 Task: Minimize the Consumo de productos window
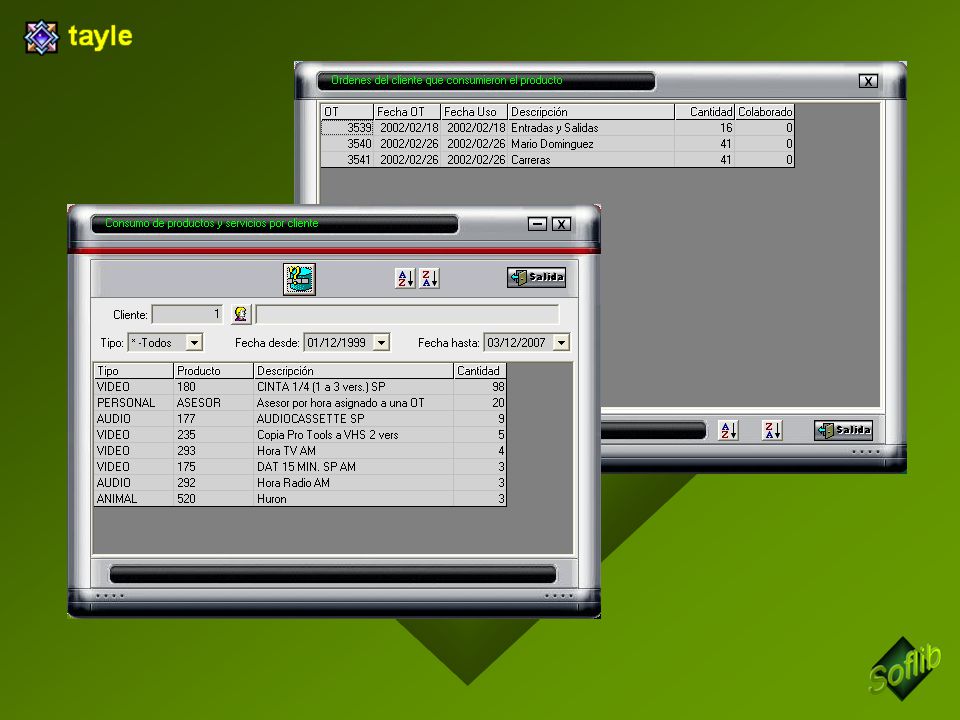pos(538,224)
